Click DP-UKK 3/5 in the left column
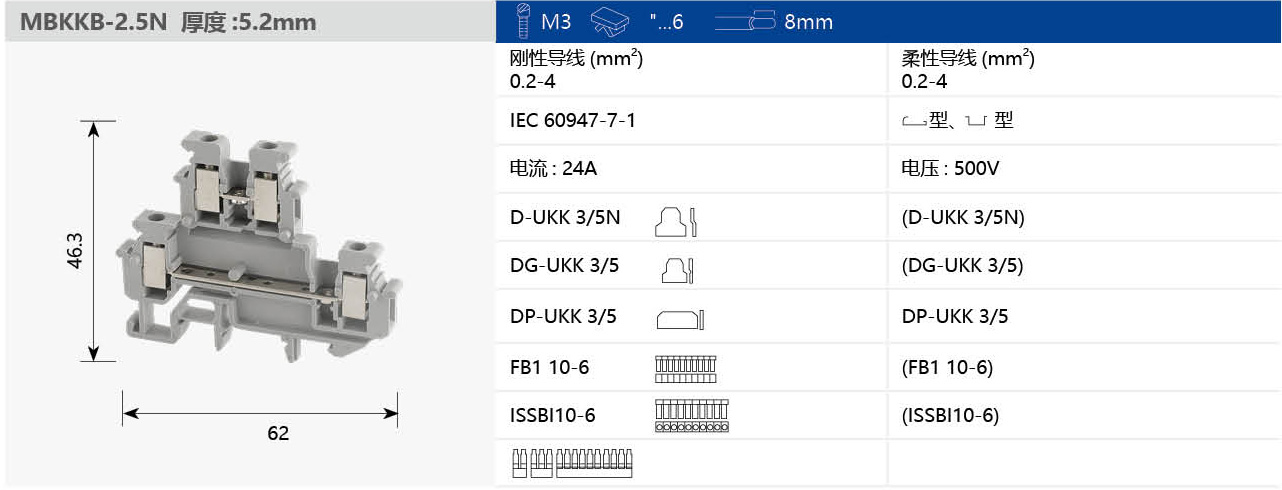Screen dimensions: 1282x490 [x=563, y=317]
